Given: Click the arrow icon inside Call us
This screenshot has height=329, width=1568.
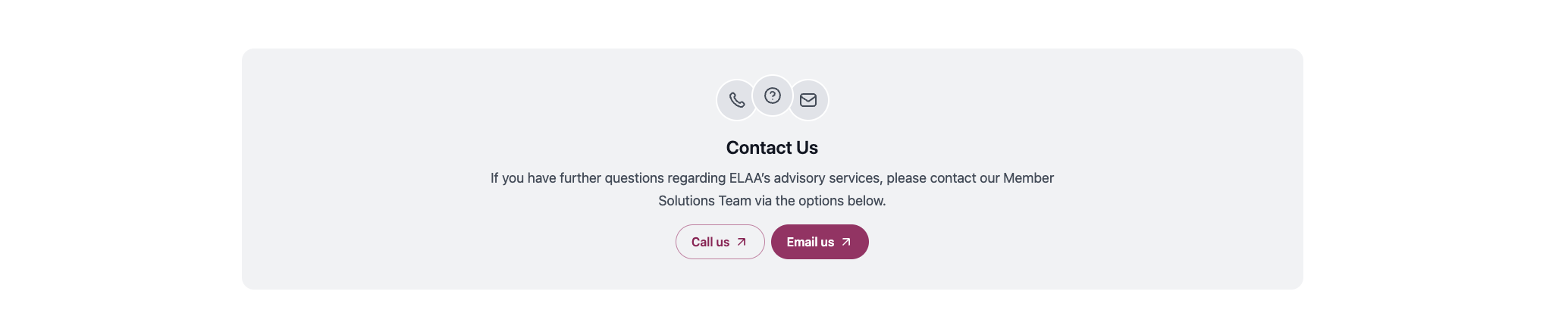Looking at the screenshot, I should pos(742,242).
